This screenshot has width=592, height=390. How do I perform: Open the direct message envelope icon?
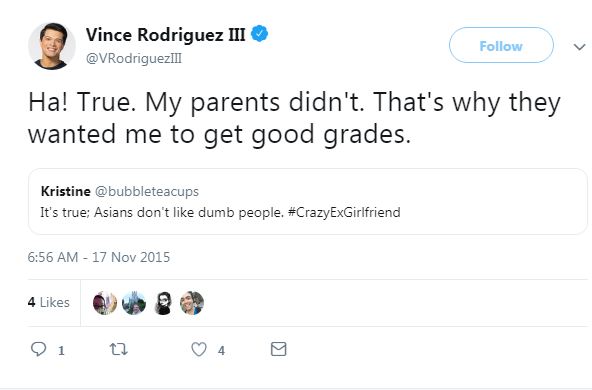coord(279,349)
